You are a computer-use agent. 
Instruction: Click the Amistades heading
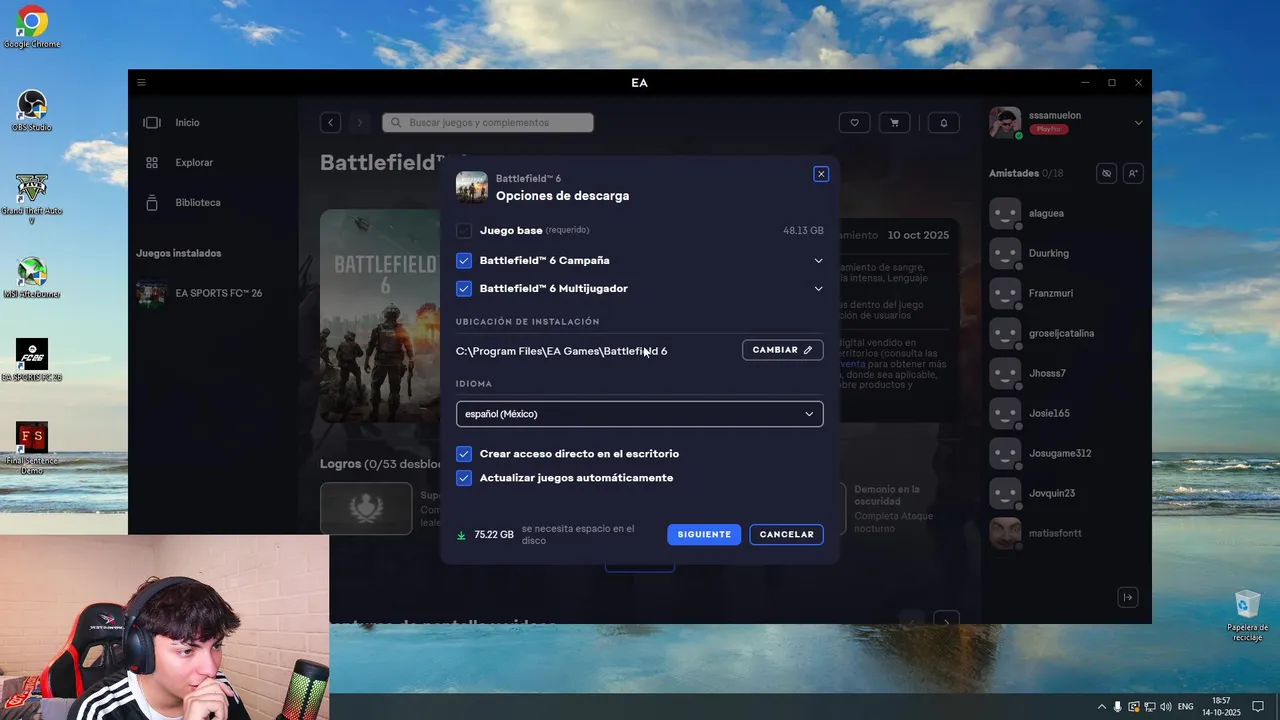coord(1014,174)
